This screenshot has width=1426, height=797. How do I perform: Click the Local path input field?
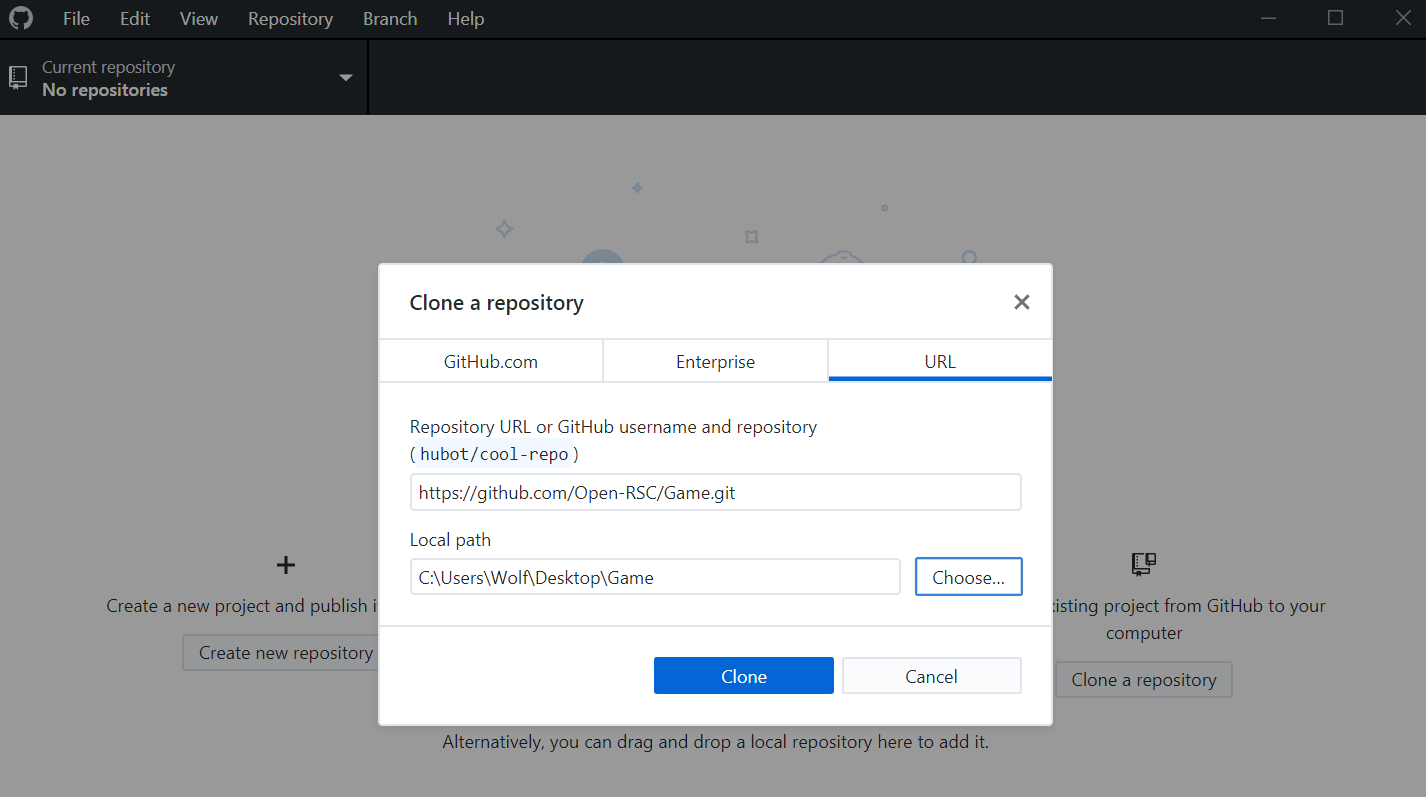[x=656, y=577]
